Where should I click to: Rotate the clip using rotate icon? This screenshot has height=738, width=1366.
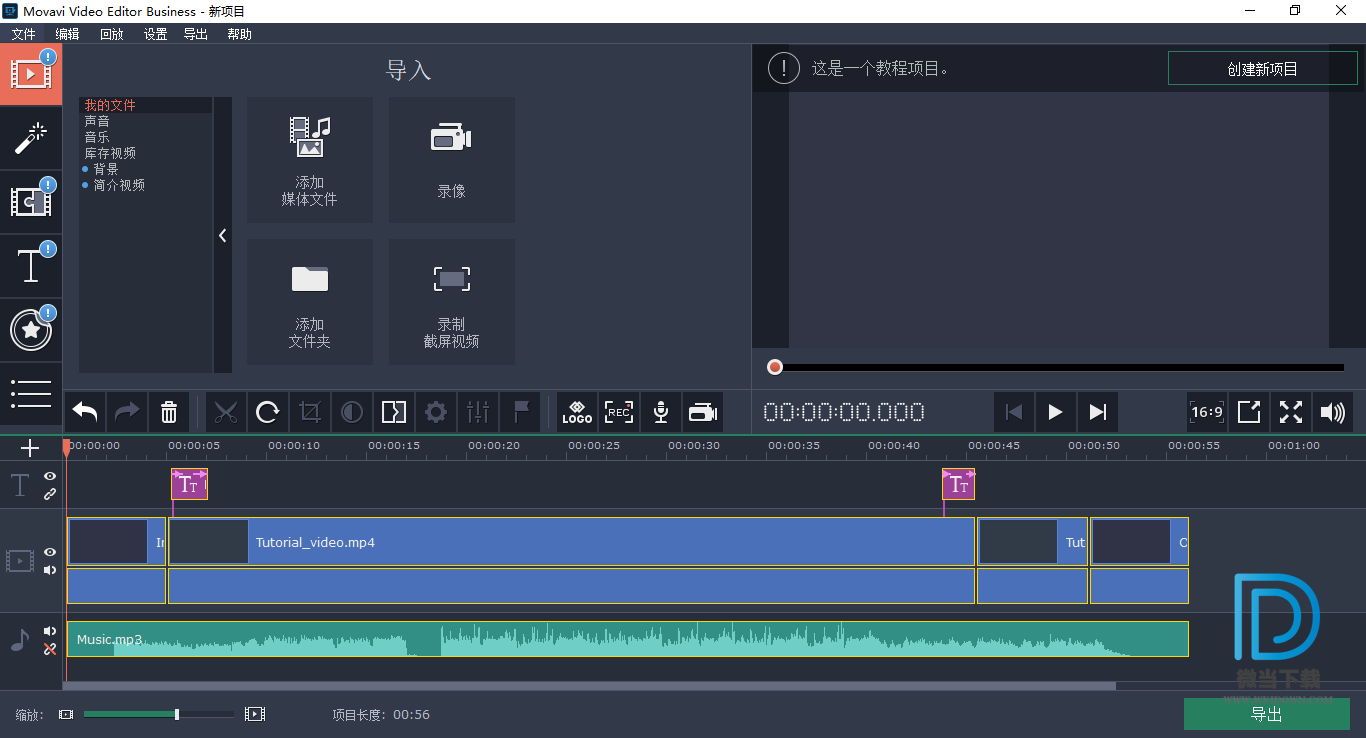click(x=268, y=412)
